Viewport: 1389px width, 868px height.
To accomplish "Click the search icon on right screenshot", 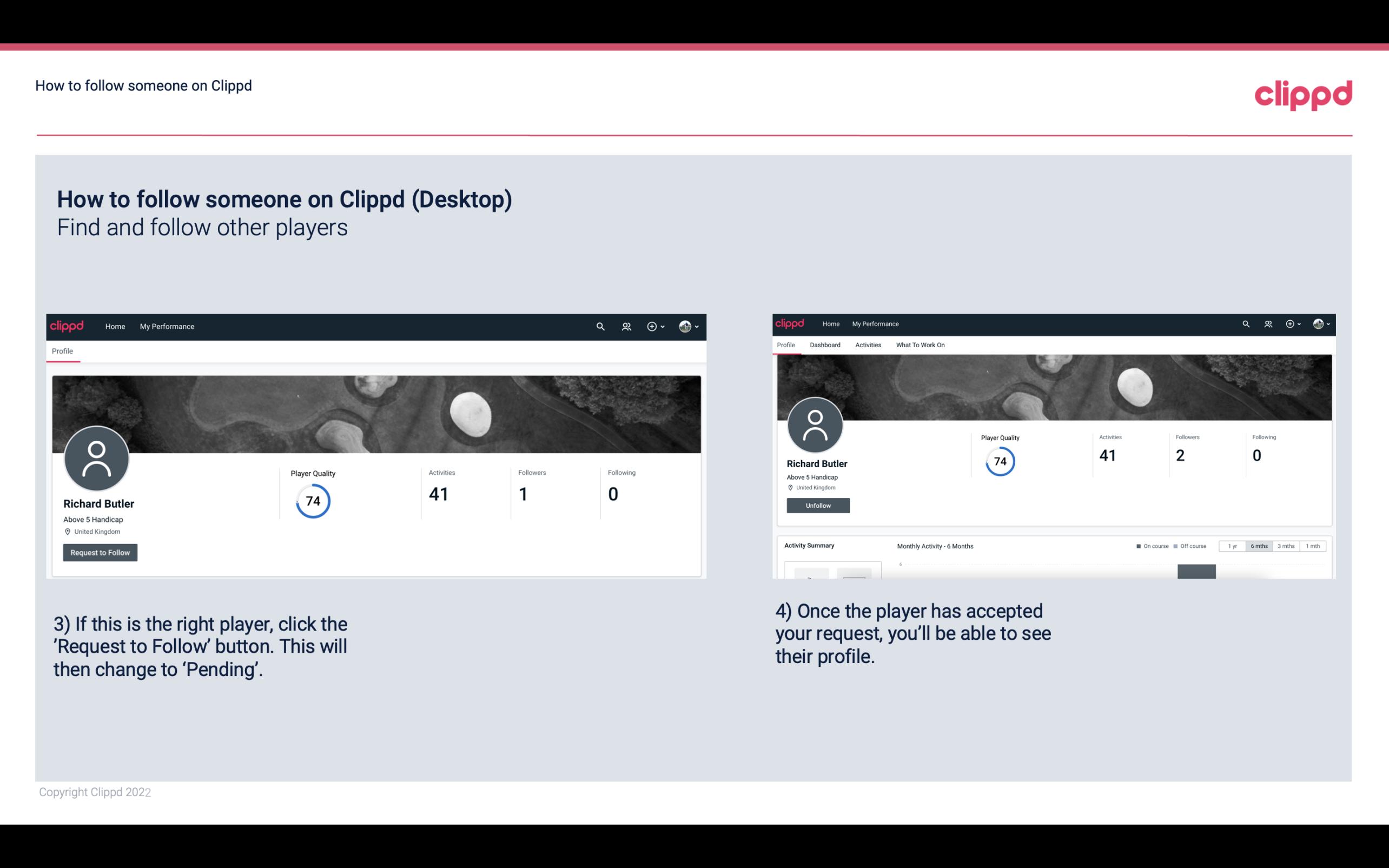I will click(1245, 323).
